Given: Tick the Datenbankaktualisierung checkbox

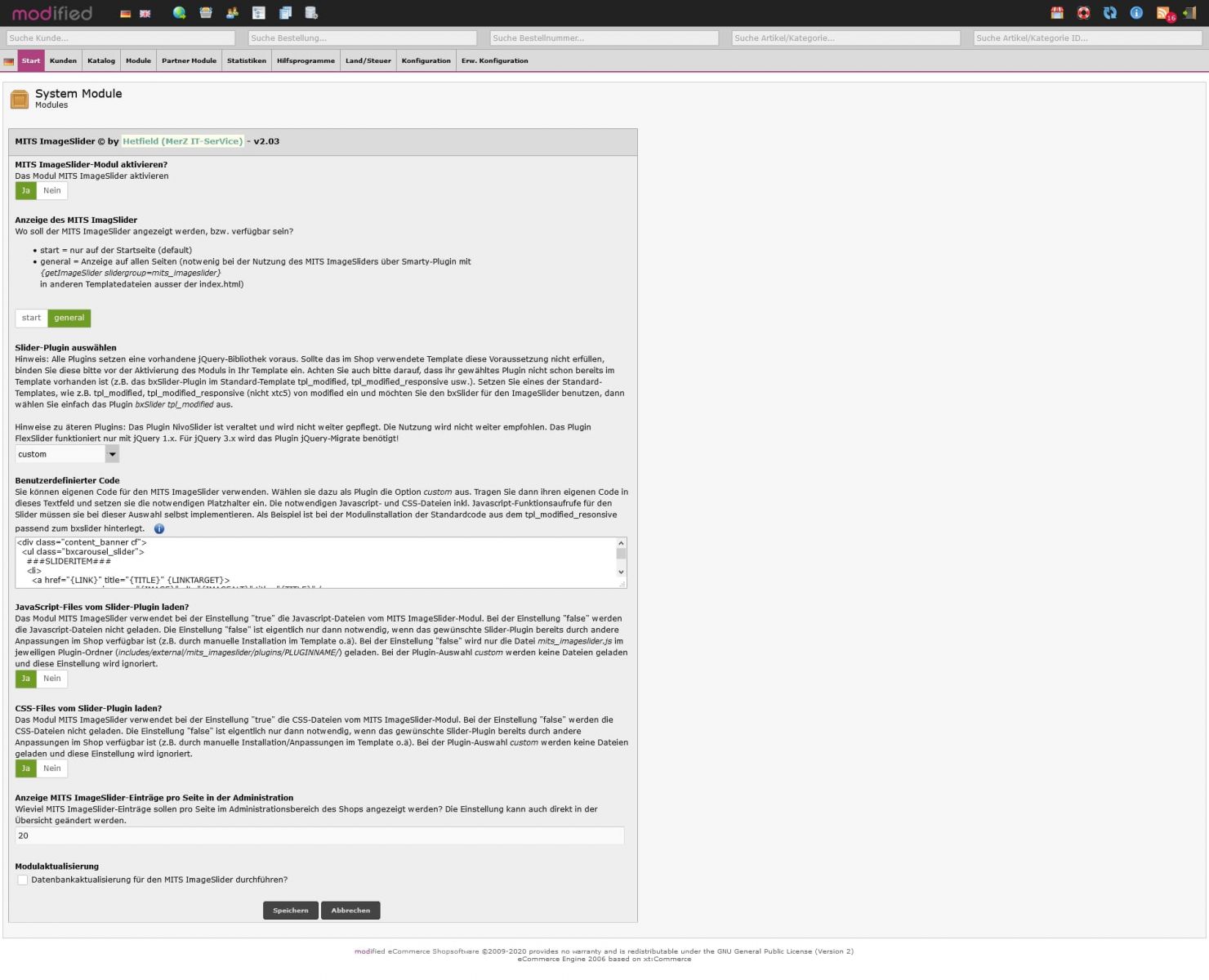Looking at the screenshot, I should pos(23,880).
